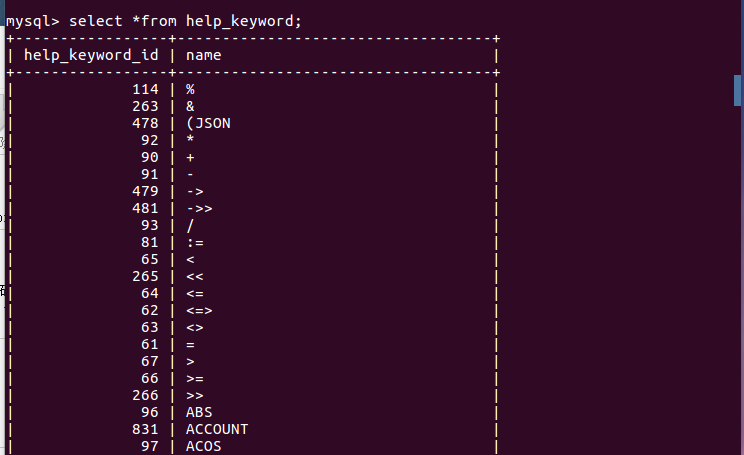Viewport: 744px width, 455px height.
Task: Click the id value 263
Action: pyautogui.click(x=145, y=106)
